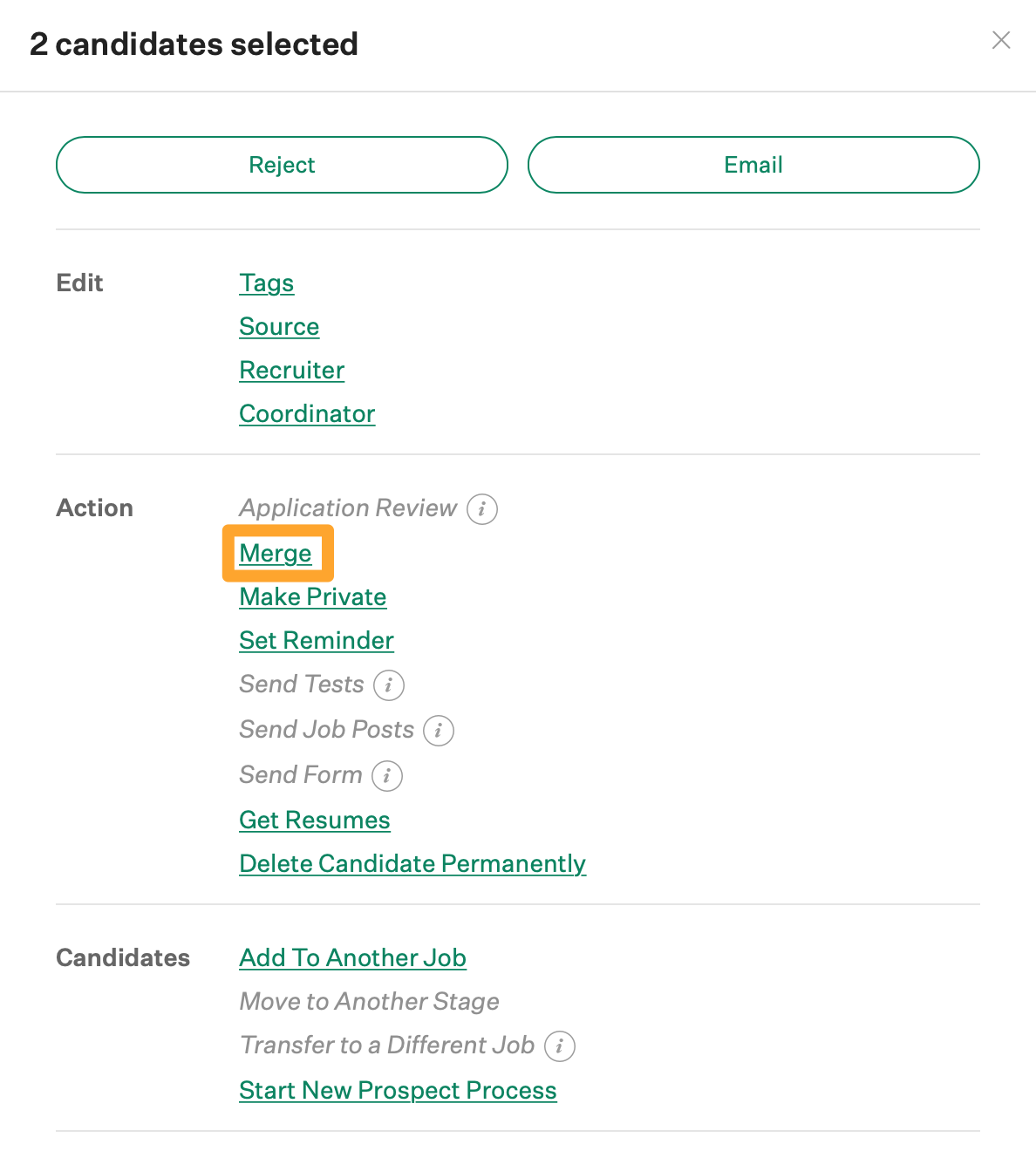Click Add To Another Job
The width and height of the screenshot is (1036, 1151).
[x=353, y=957]
